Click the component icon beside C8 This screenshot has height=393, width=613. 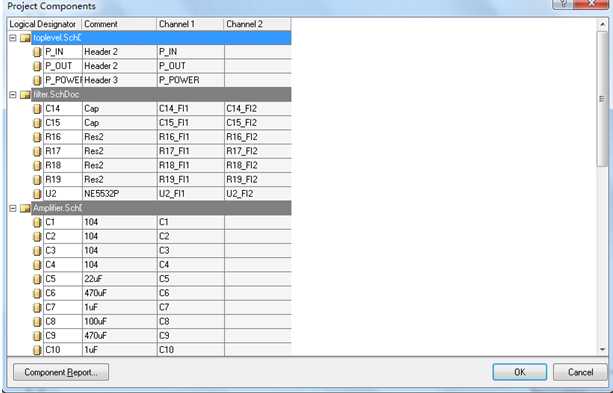pyautogui.click(x=37, y=321)
